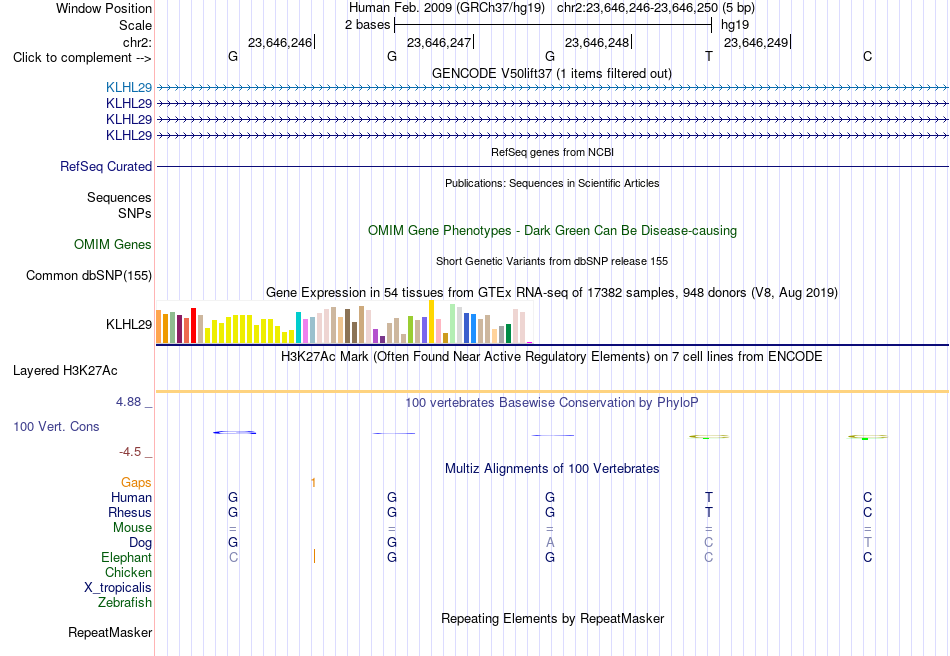Open 'Publications: Sequences in Scientific Articles' title

(x=552, y=183)
